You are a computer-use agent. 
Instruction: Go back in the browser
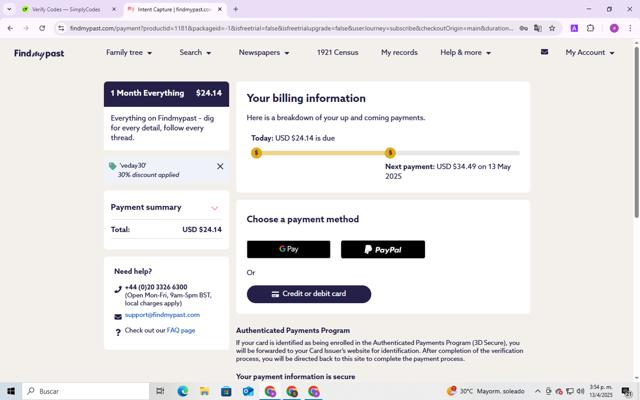[x=10, y=28]
